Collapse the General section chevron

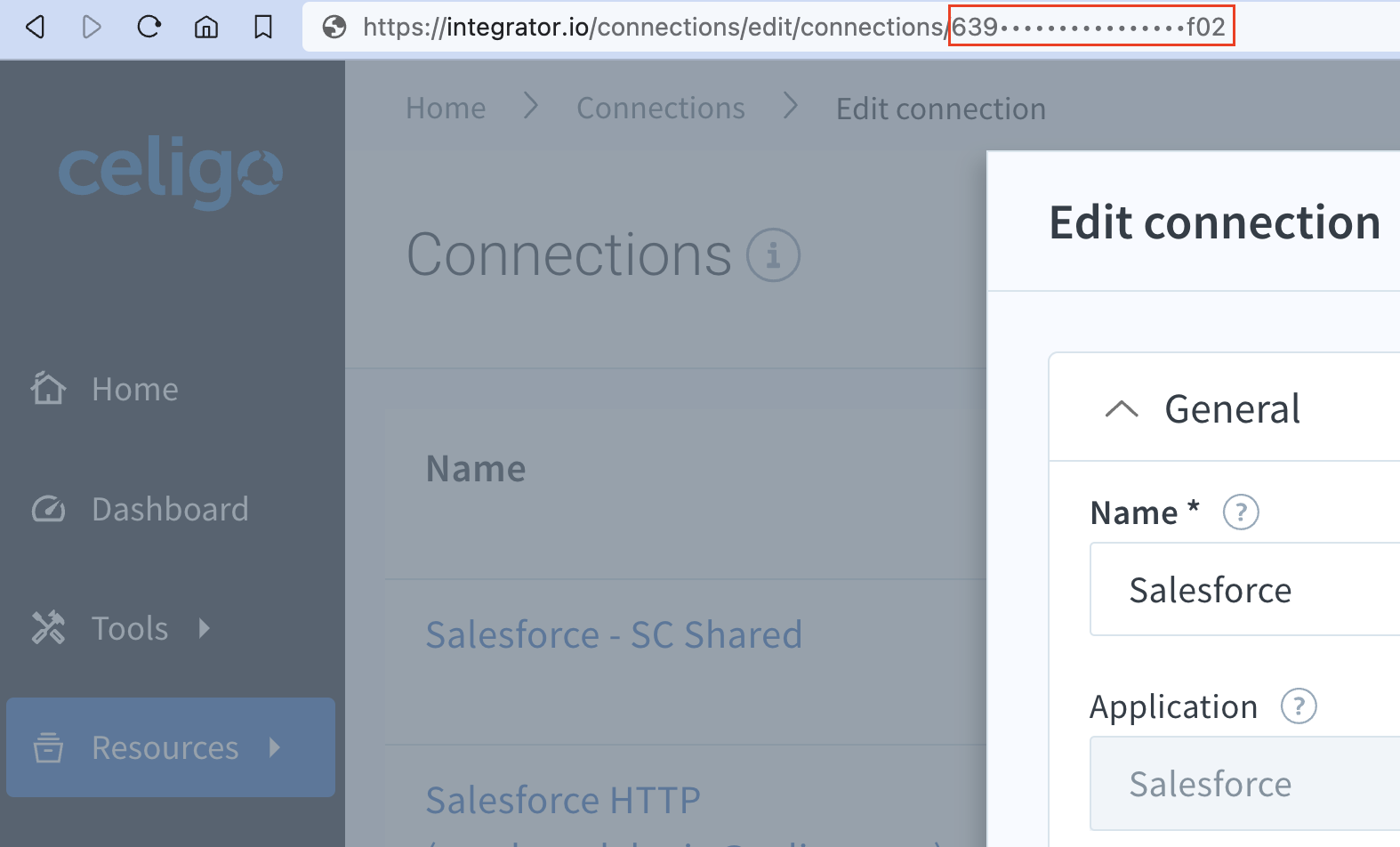1122,409
